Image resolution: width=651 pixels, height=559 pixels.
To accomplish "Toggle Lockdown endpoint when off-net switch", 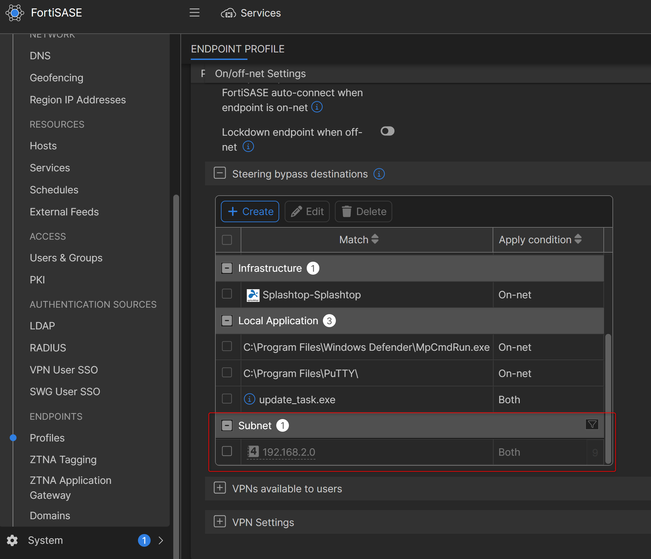I will click(x=387, y=131).
